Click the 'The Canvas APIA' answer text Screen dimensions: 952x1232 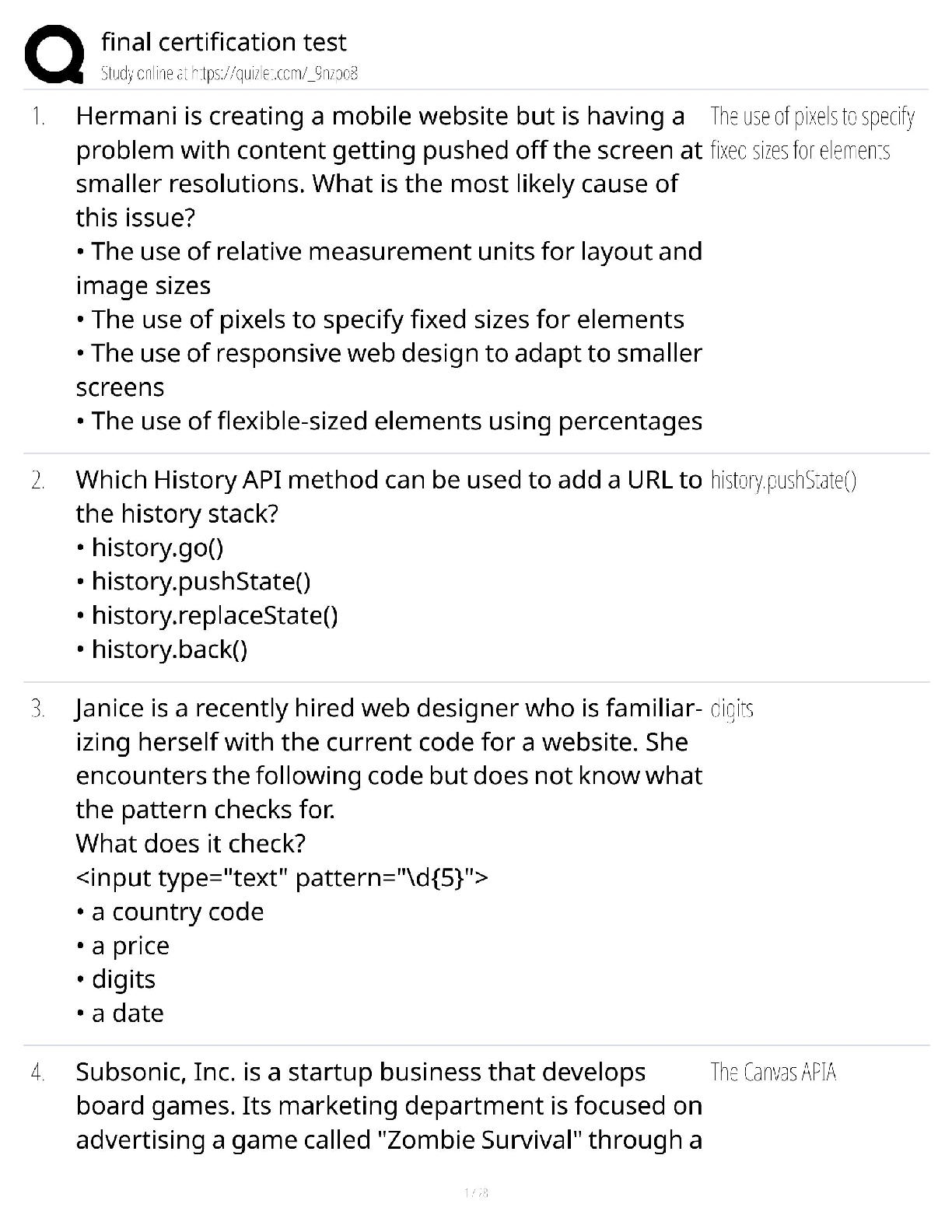[773, 1073]
